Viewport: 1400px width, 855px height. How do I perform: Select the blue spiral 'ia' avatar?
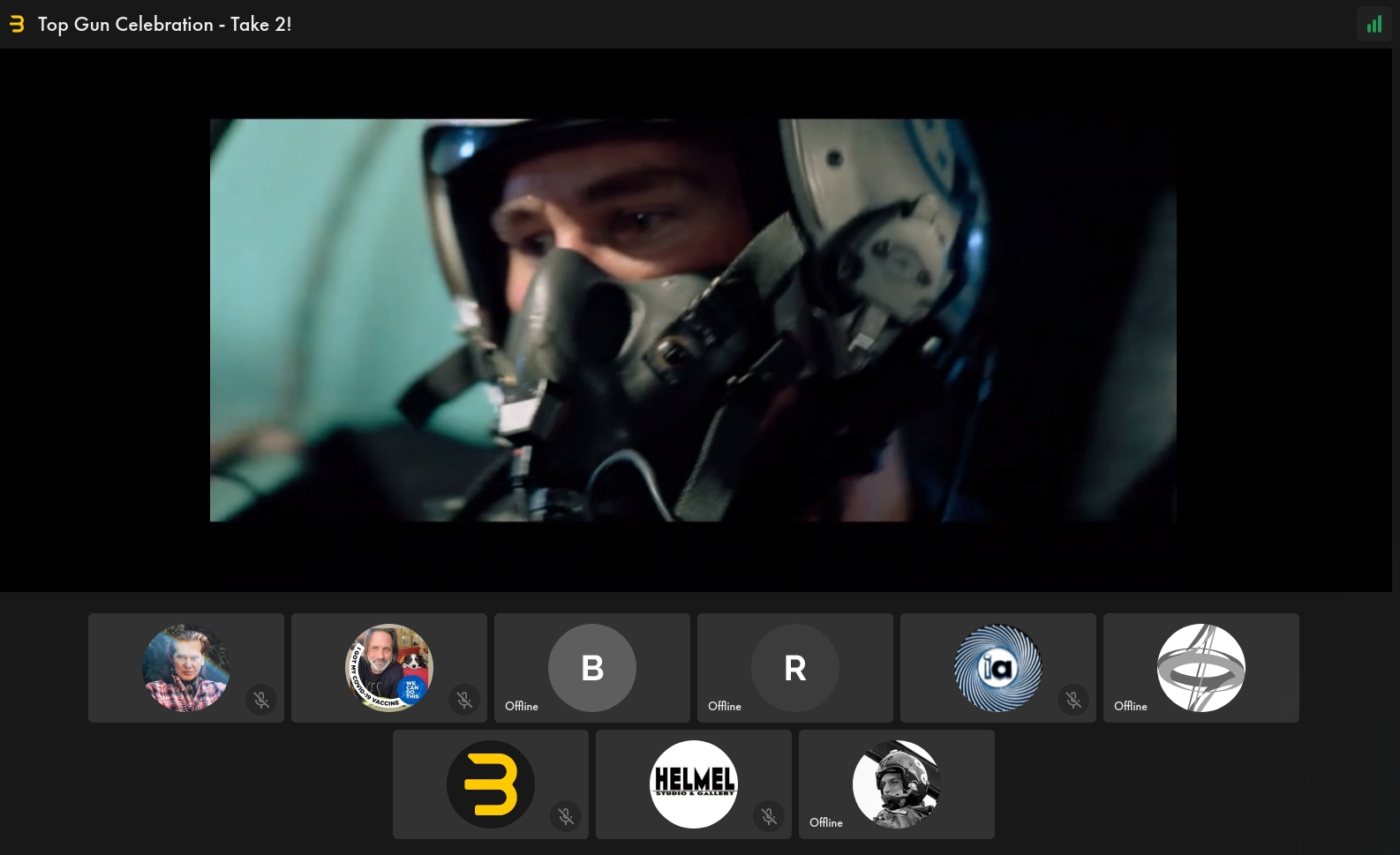998,668
